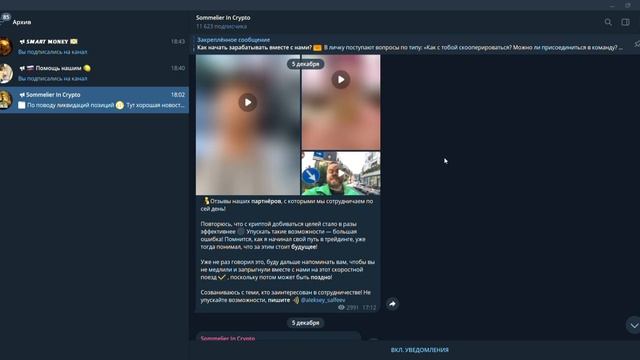This screenshot has width=640, height=360.
Task: Click the top 5 декабря date badge
Action: [x=305, y=64]
